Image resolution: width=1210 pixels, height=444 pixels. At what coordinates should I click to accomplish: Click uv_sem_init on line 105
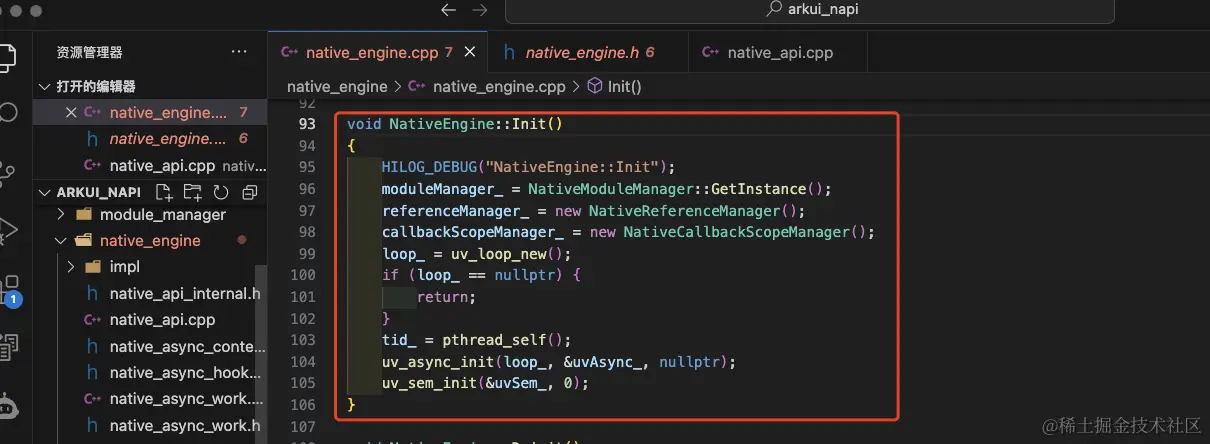(429, 383)
